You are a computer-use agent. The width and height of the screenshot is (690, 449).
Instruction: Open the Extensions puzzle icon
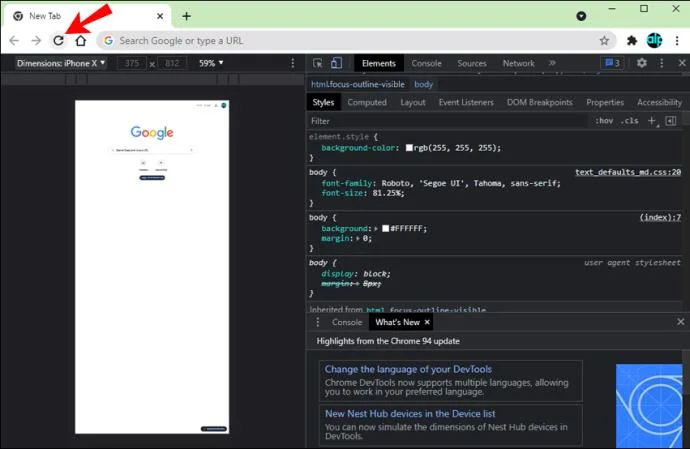pos(632,40)
